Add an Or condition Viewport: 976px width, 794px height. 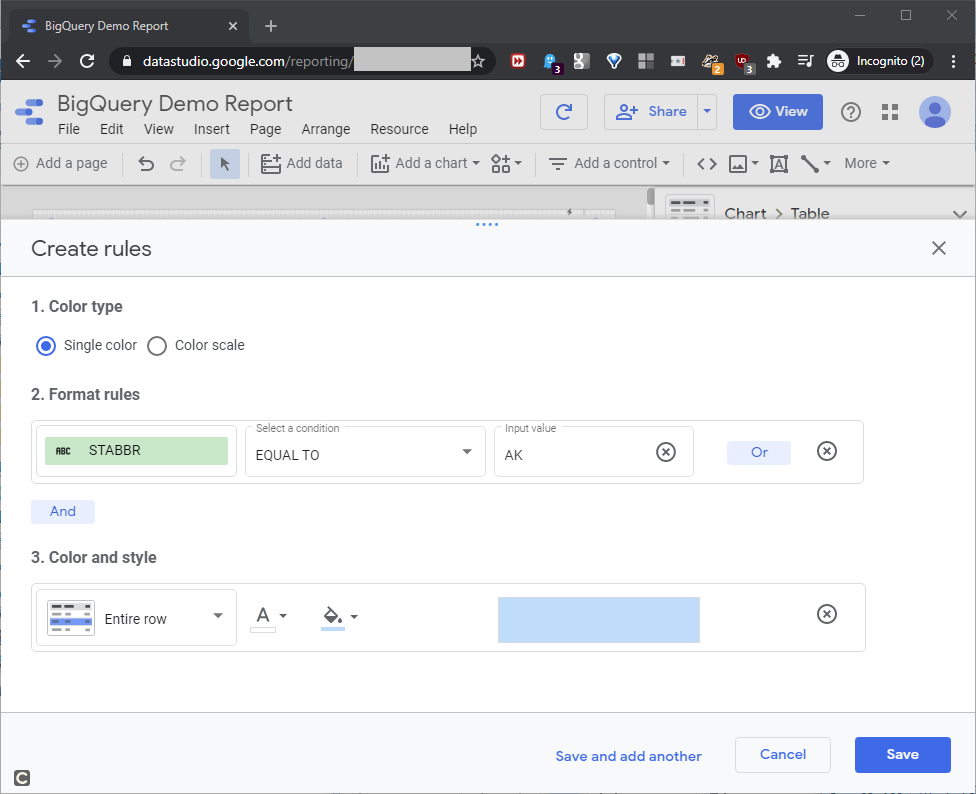click(759, 452)
